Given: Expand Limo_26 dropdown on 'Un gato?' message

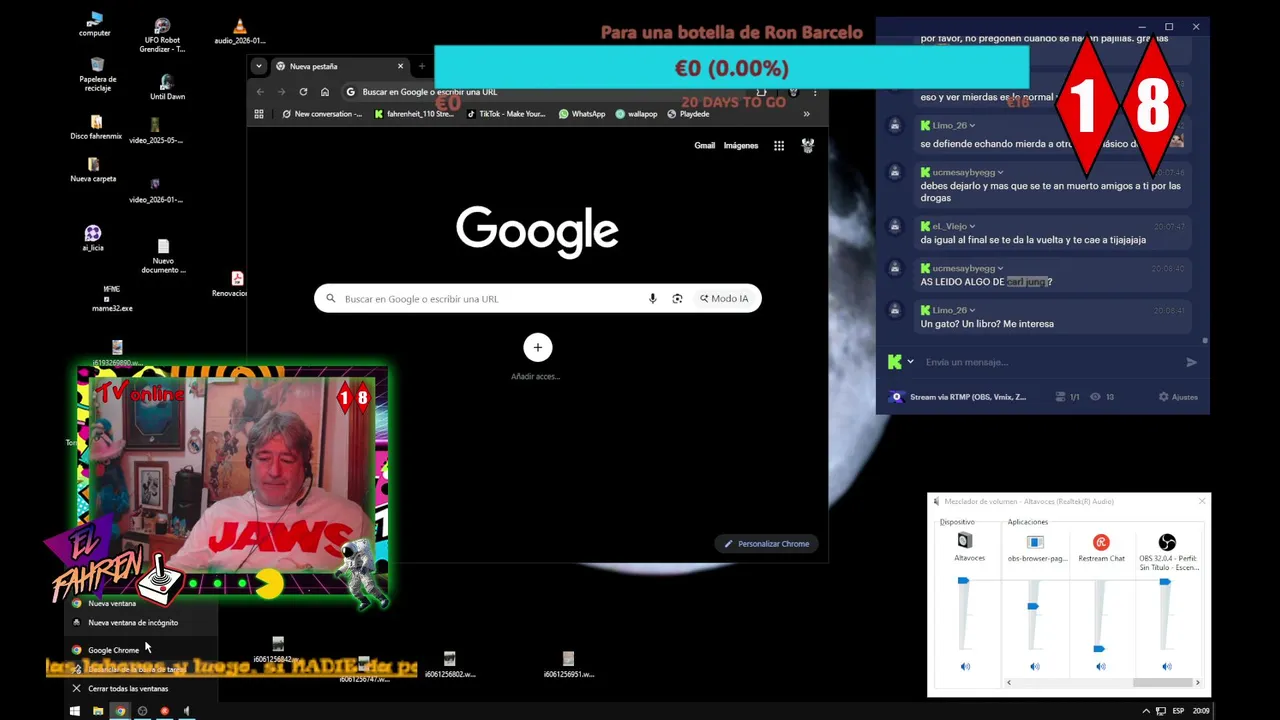Looking at the screenshot, I should point(972,311).
